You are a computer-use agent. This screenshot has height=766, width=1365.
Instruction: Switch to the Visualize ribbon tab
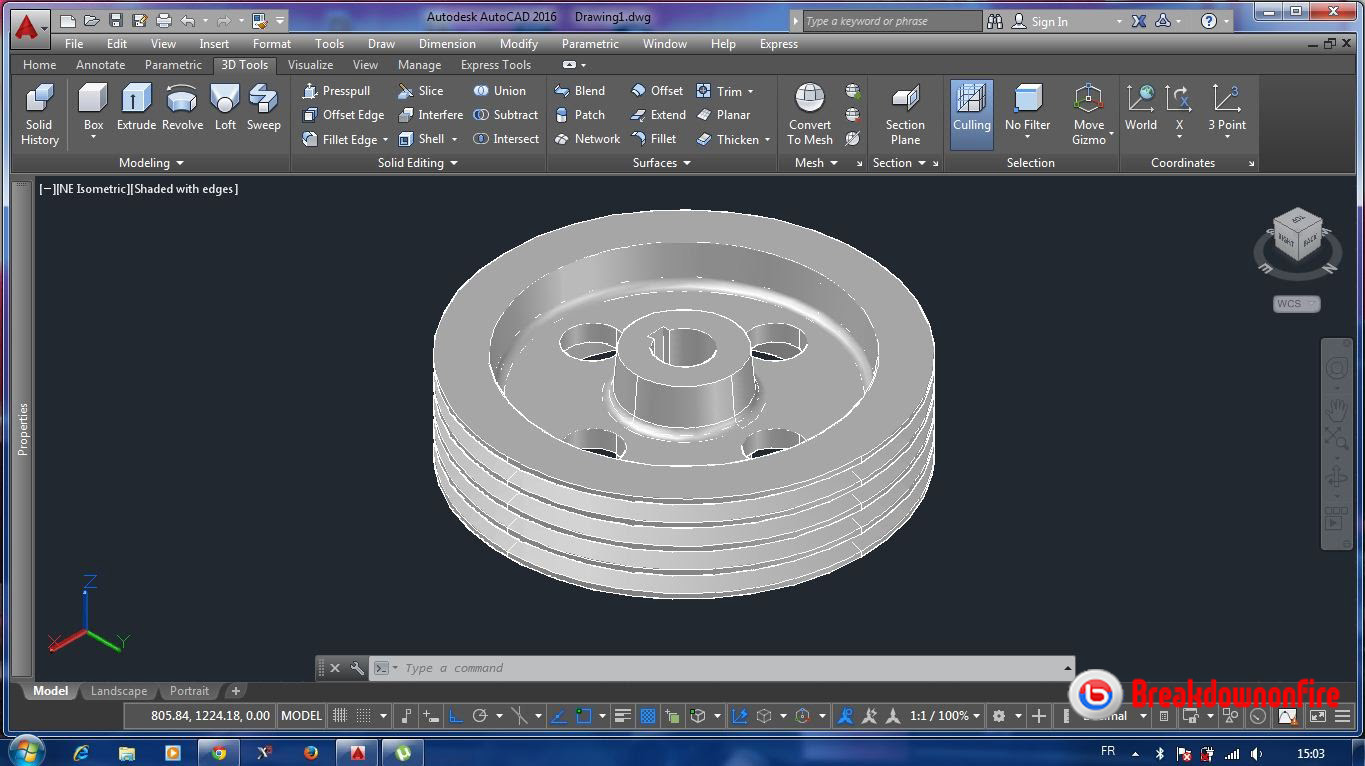tap(310, 65)
